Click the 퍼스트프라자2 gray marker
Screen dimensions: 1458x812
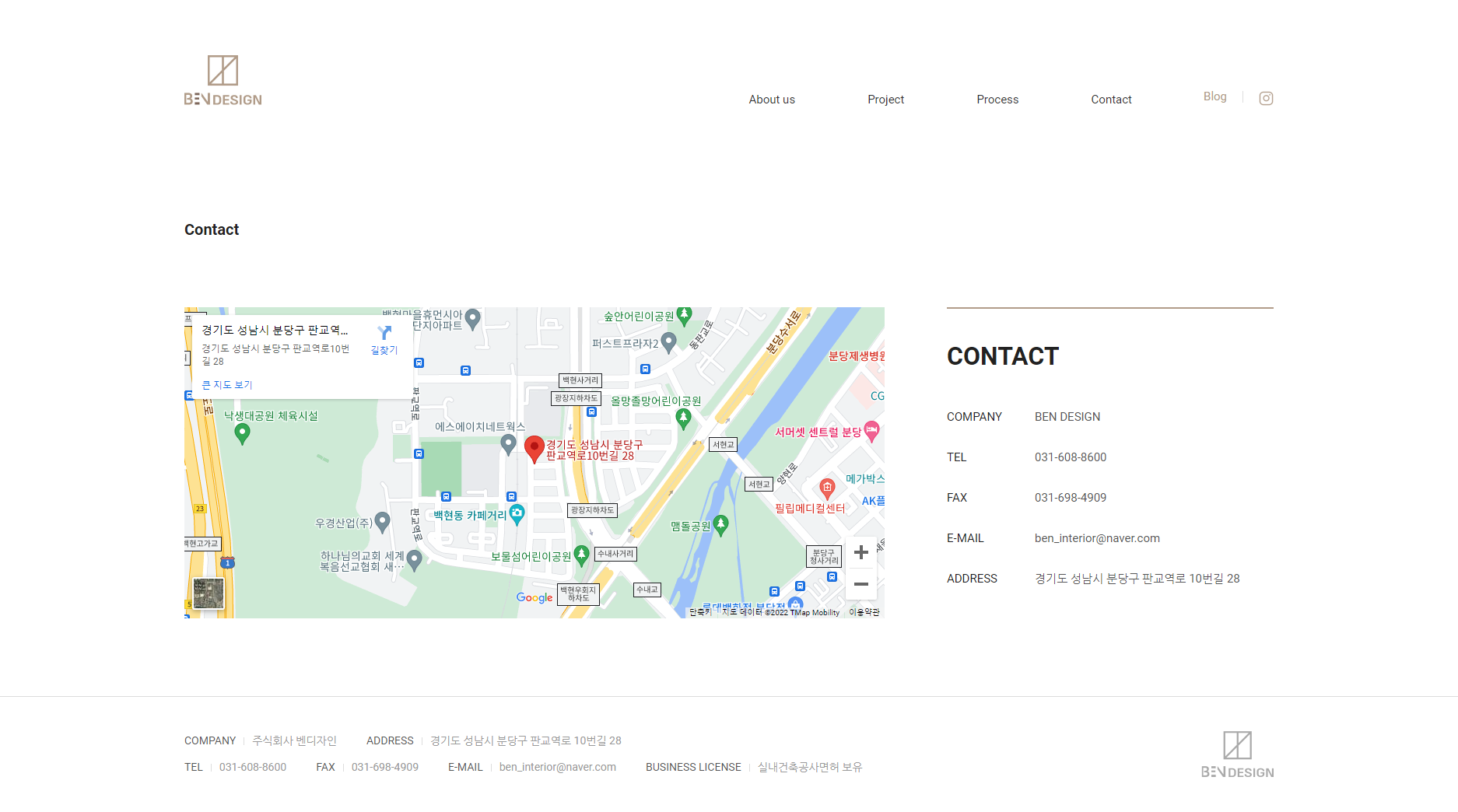pyautogui.click(x=668, y=342)
